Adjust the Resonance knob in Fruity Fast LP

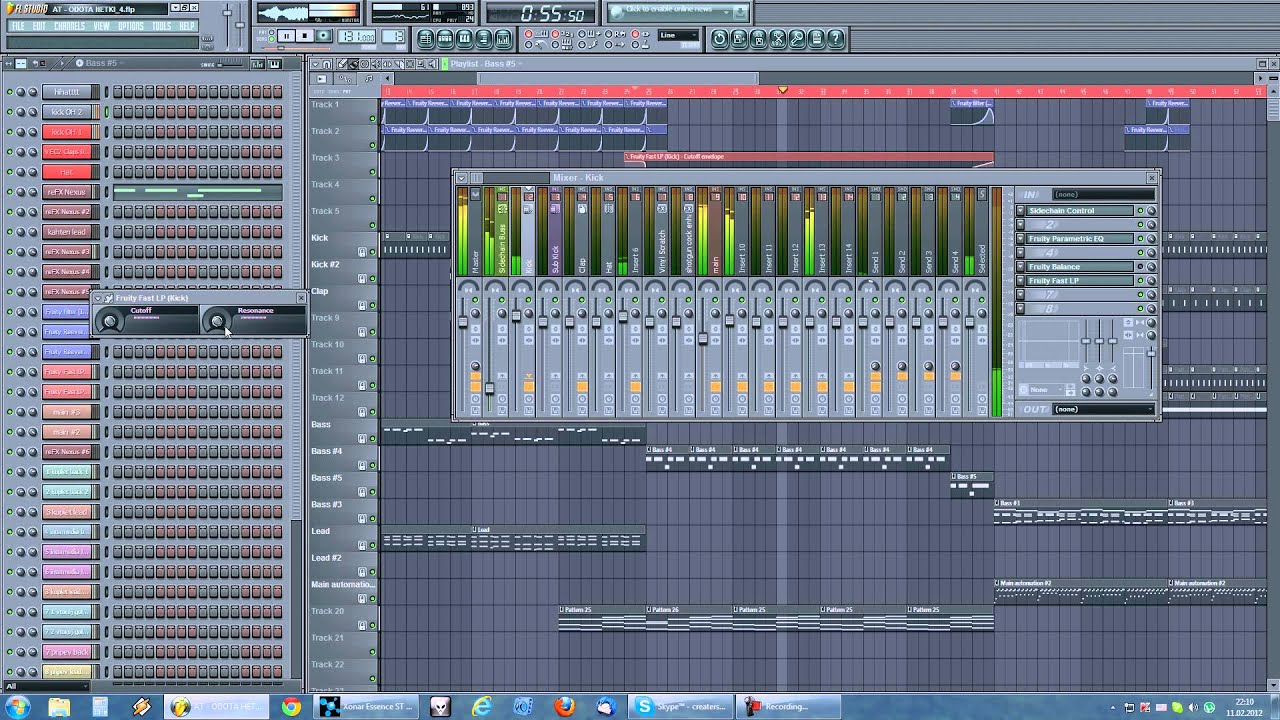pyautogui.click(x=216, y=320)
